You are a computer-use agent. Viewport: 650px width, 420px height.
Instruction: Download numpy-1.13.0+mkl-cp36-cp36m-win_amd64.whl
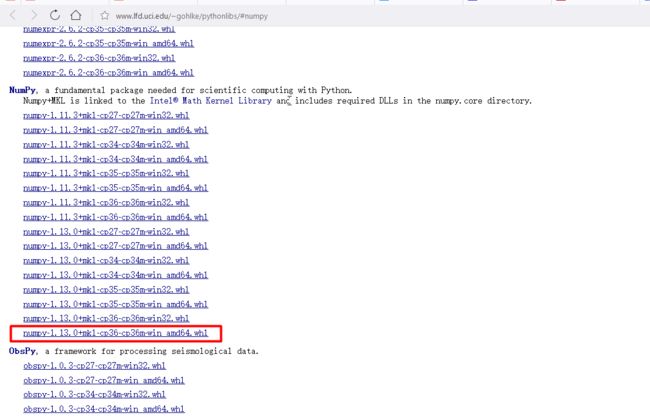(116, 333)
